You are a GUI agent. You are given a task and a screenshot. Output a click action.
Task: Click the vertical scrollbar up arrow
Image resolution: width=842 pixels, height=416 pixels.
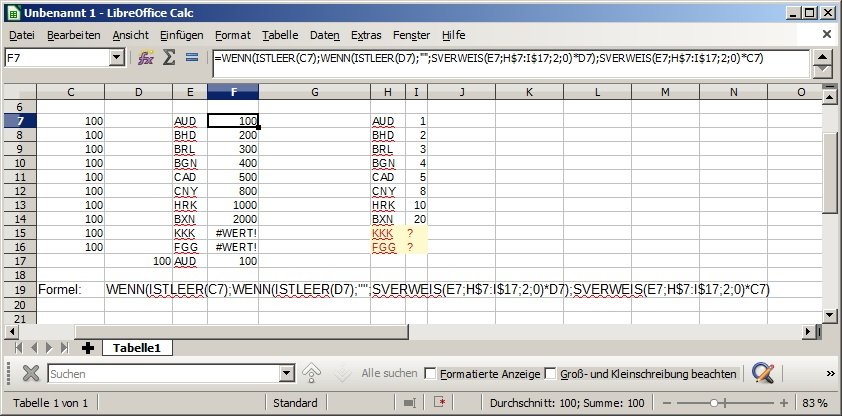(x=830, y=97)
